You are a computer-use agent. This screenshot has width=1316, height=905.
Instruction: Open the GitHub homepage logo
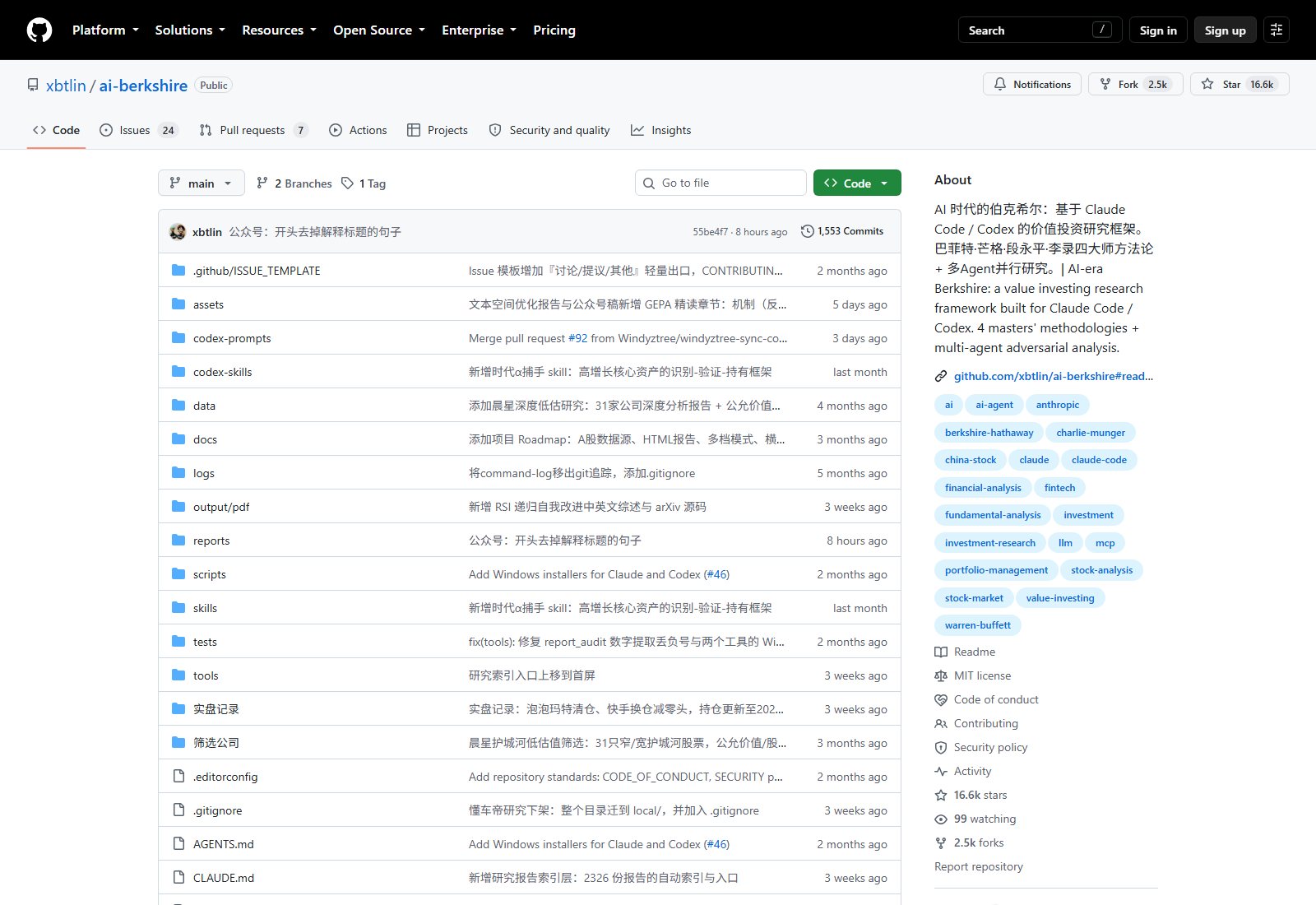click(x=39, y=30)
